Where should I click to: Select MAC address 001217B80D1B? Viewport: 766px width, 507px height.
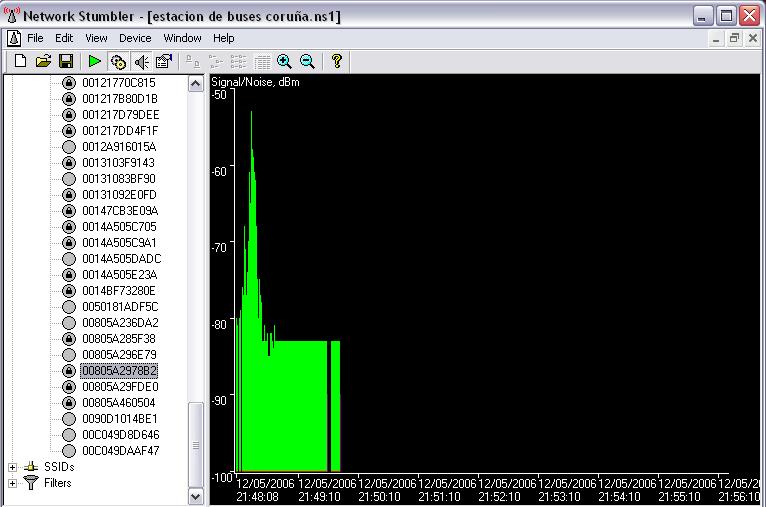pyautogui.click(x=120, y=99)
